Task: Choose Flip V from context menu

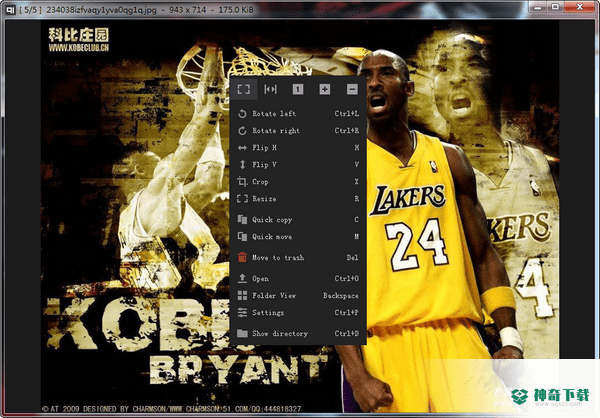Action: (298, 165)
